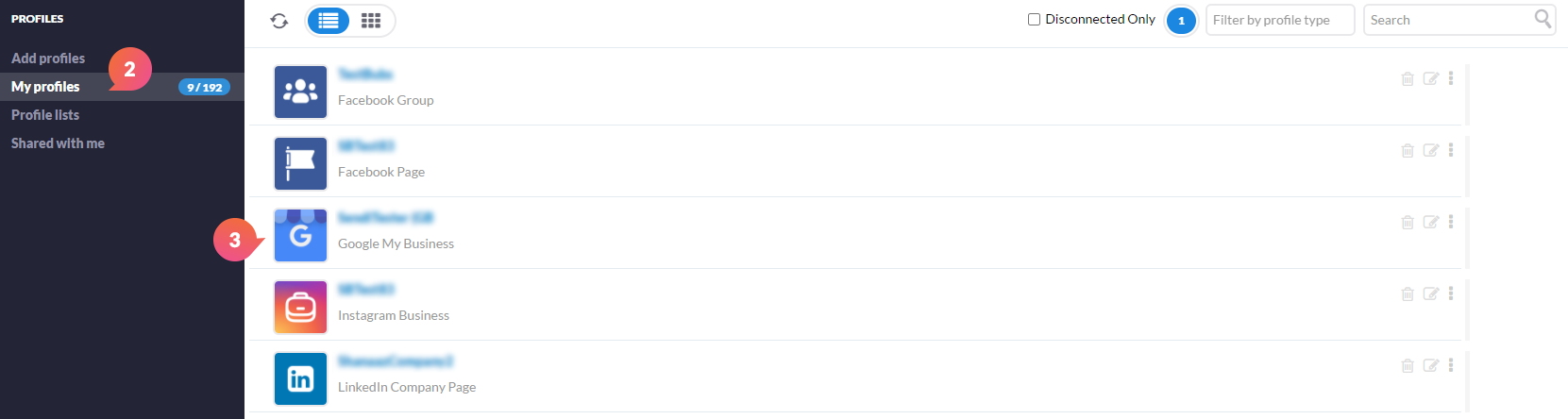Open Add profiles in sidebar
The width and height of the screenshot is (1568, 419).
tap(48, 59)
